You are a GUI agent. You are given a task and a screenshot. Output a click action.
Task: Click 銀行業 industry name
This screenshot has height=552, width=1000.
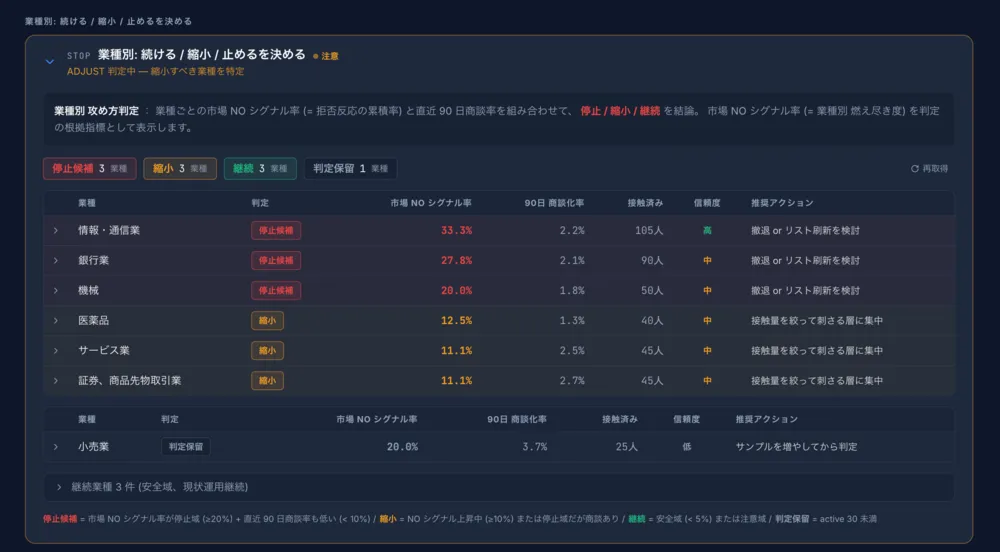coord(93,261)
